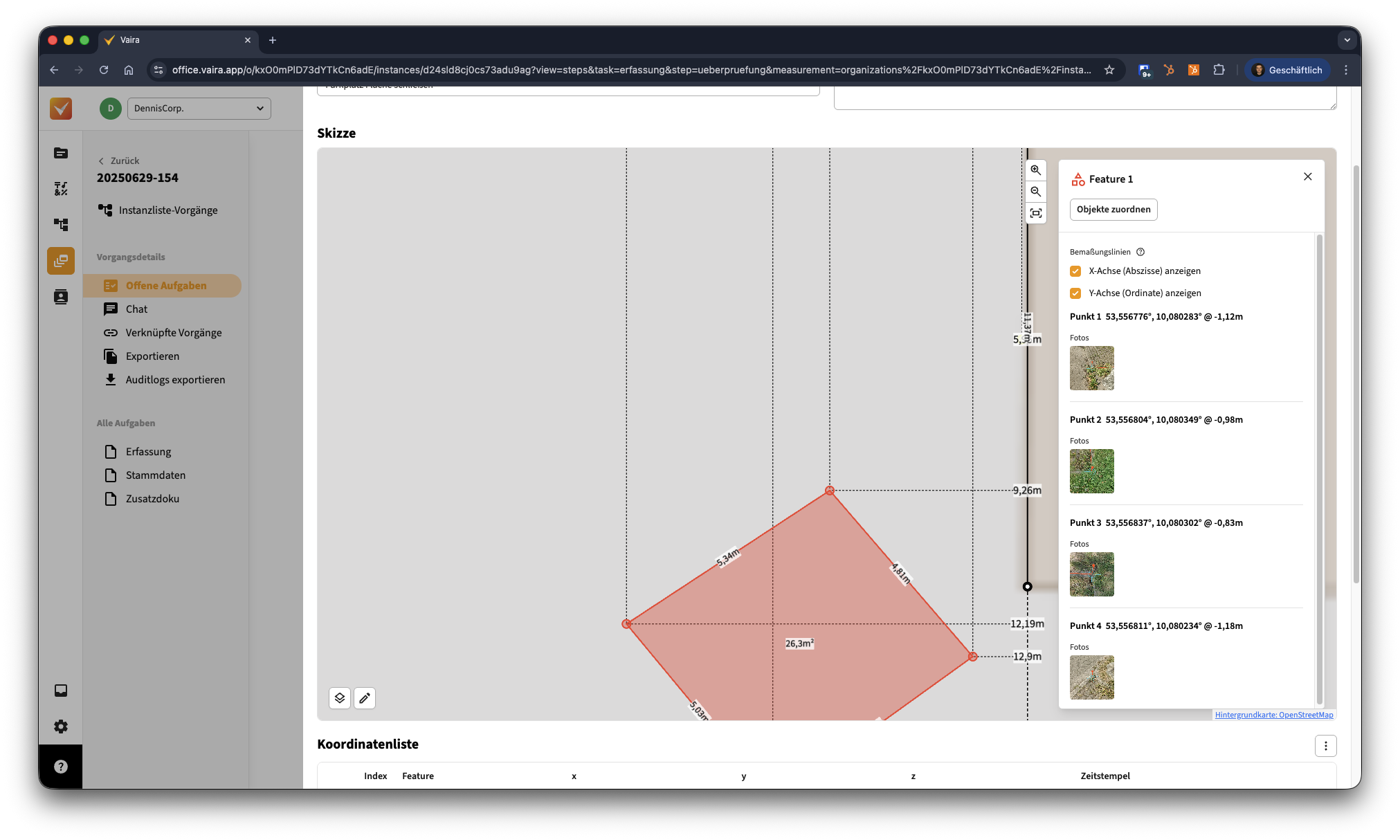Open the Hintergrundkarte: OpenStreetMap link
Image resolution: width=1400 pixels, height=840 pixels.
click(1273, 715)
